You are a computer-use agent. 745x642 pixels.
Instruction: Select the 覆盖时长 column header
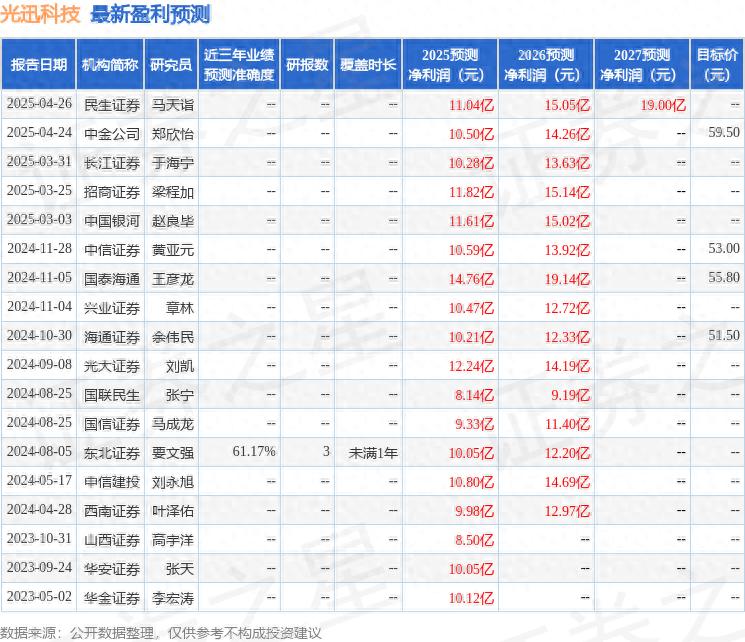point(368,64)
